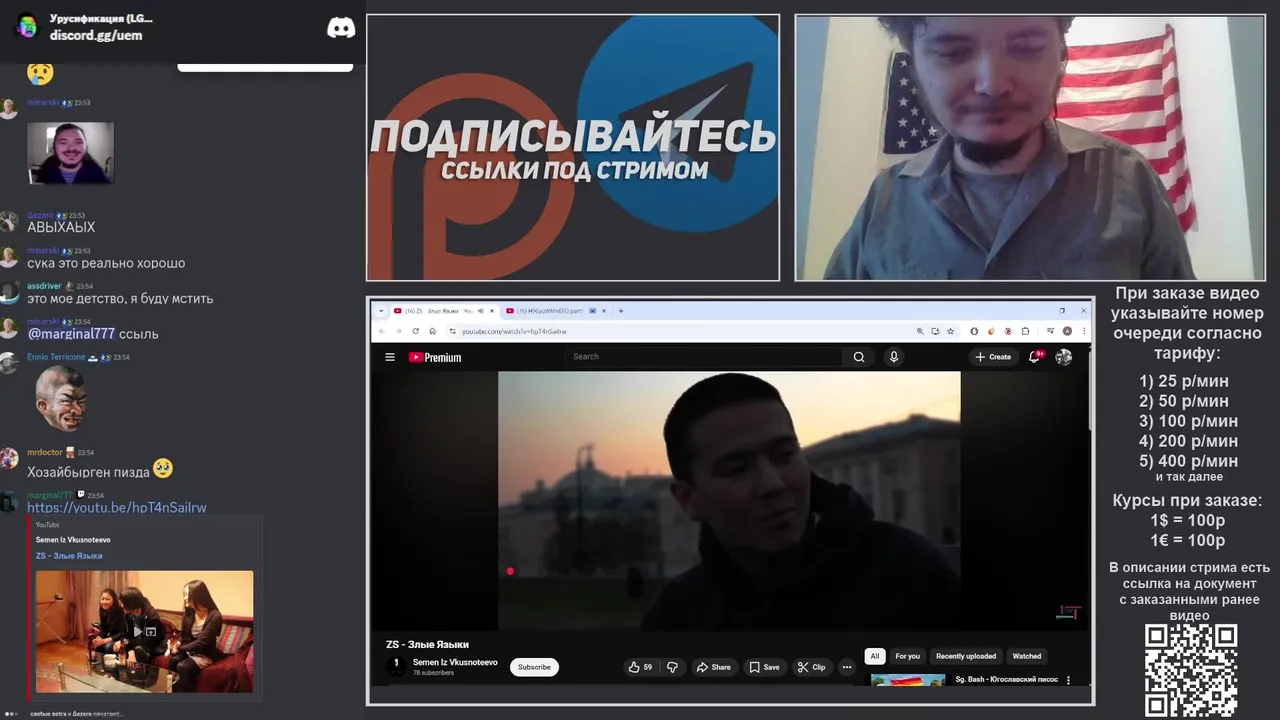Expand the Chrome tab search chevron

[x=381, y=311]
